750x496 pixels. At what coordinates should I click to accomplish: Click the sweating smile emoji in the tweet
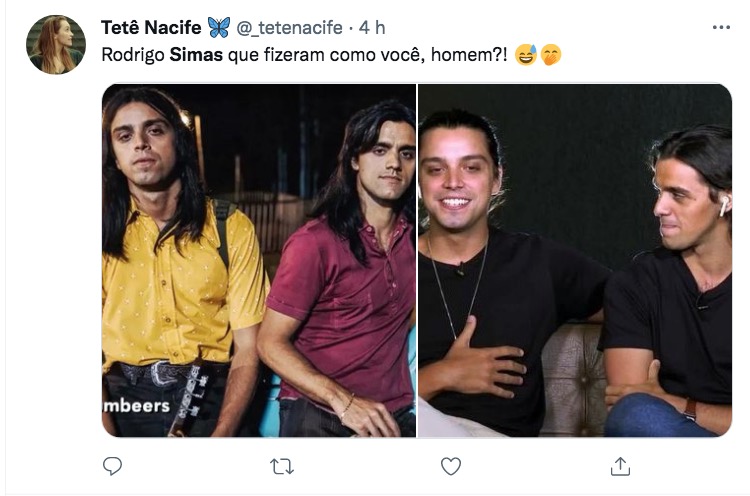tap(526, 55)
